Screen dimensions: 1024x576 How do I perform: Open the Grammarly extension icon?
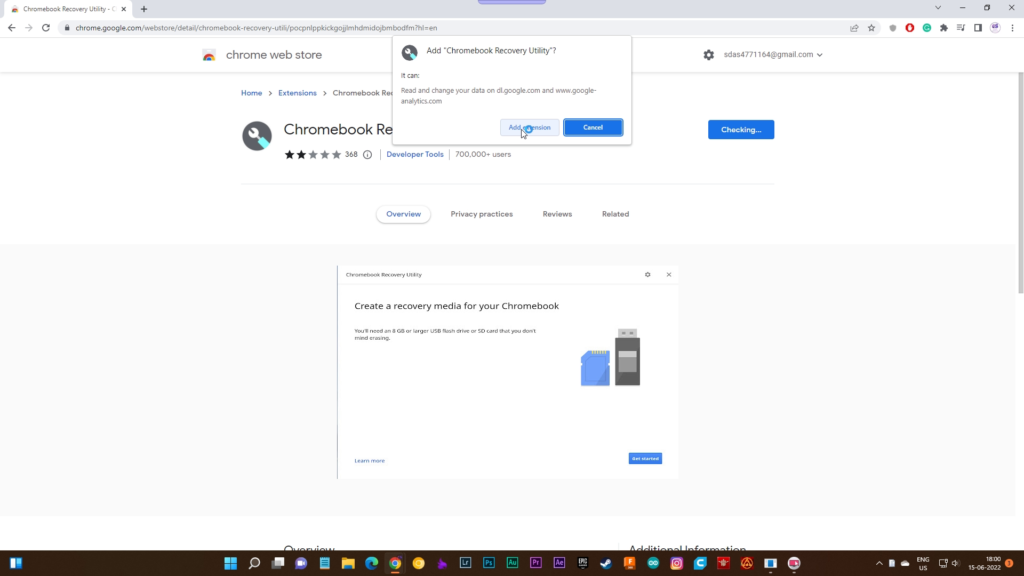(927, 28)
